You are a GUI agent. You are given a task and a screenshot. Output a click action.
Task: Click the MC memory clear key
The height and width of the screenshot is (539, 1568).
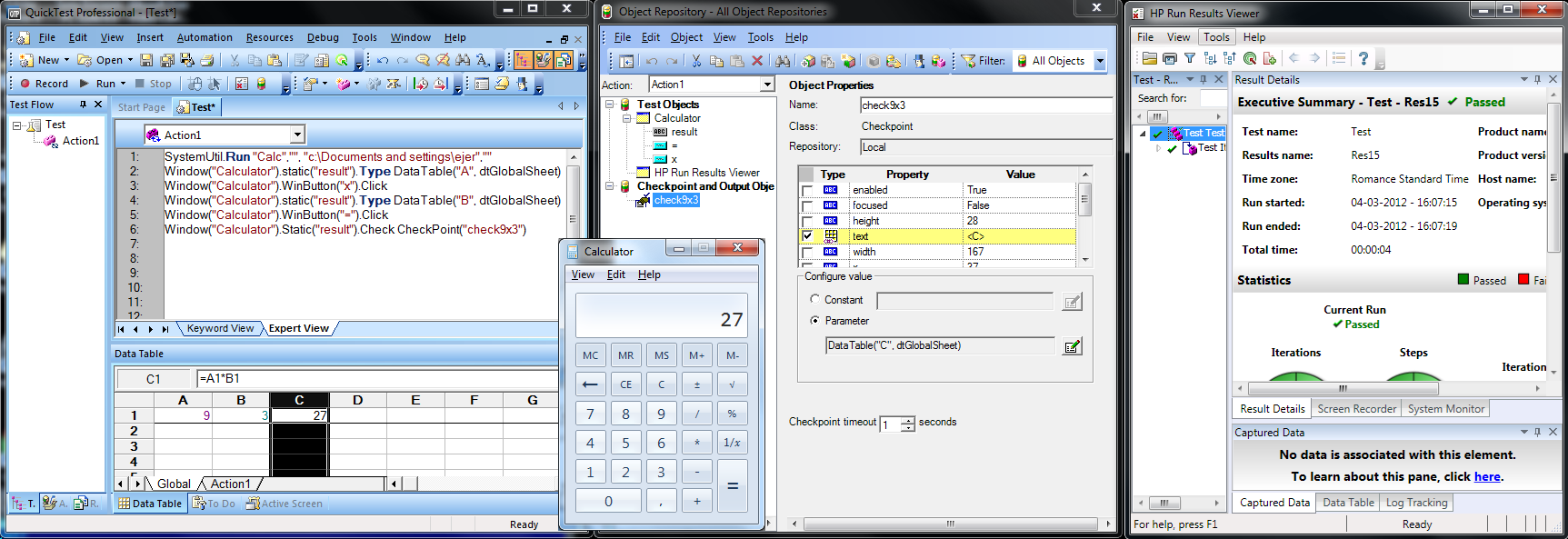(591, 355)
